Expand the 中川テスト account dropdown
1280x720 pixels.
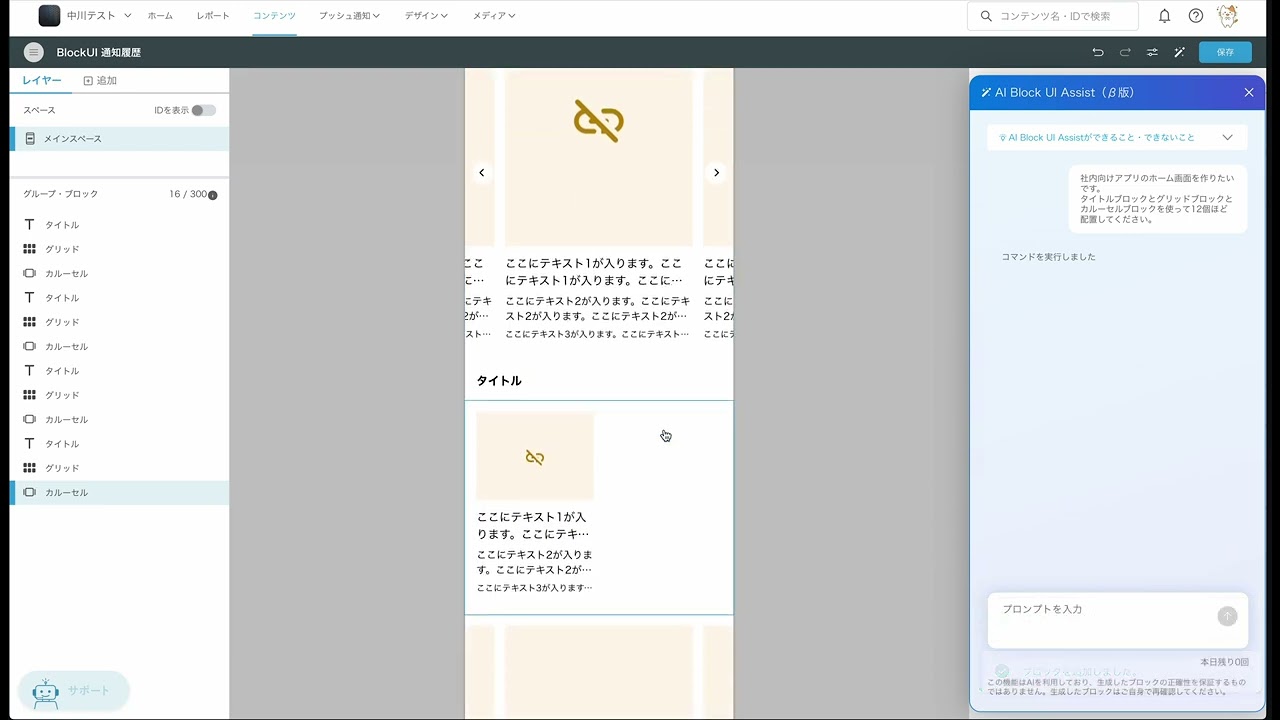coord(127,16)
